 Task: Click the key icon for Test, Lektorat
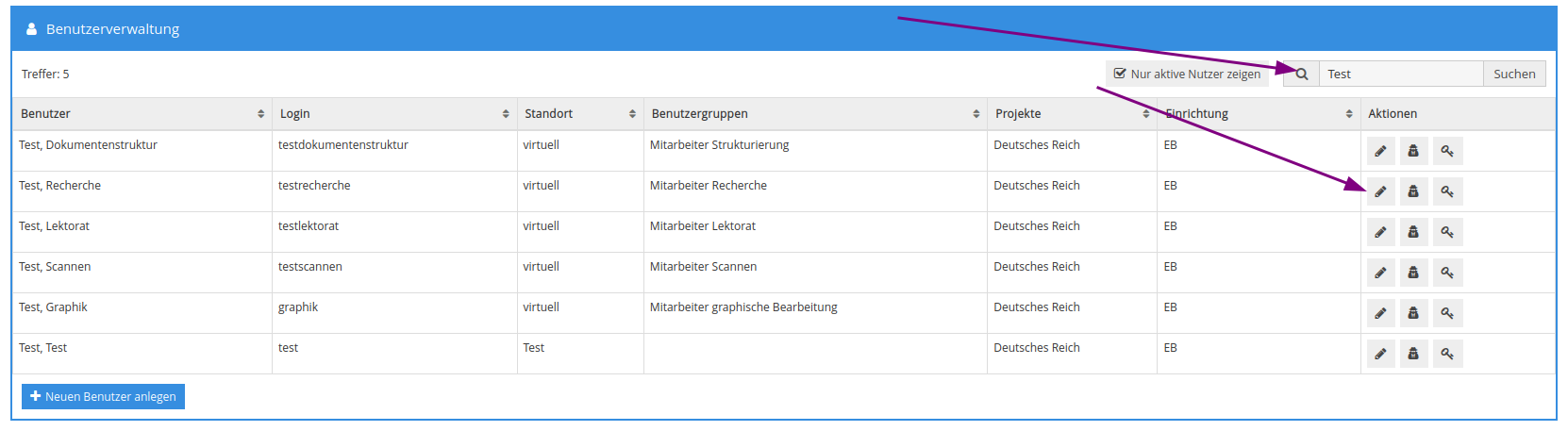pos(1447,232)
